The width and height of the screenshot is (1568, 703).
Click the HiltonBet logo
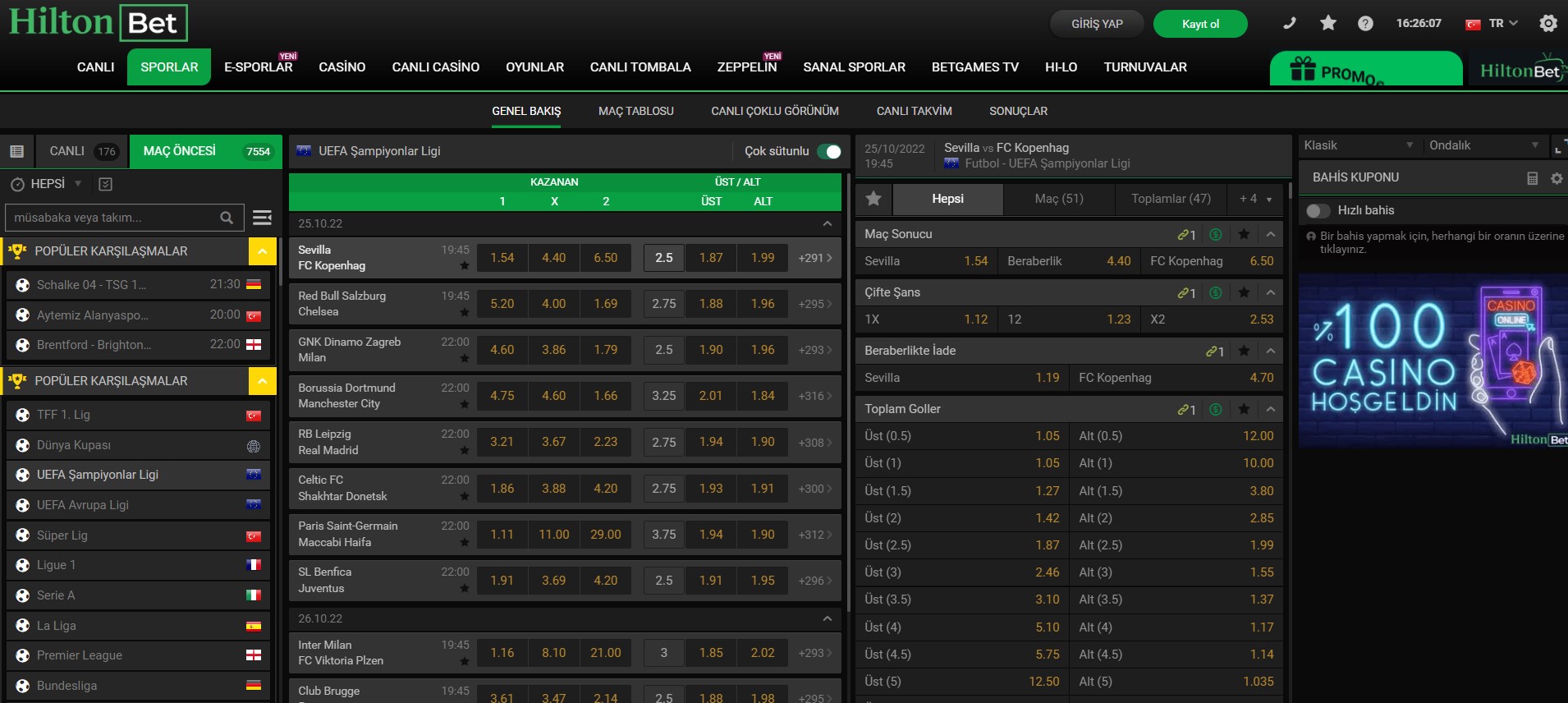(x=98, y=22)
